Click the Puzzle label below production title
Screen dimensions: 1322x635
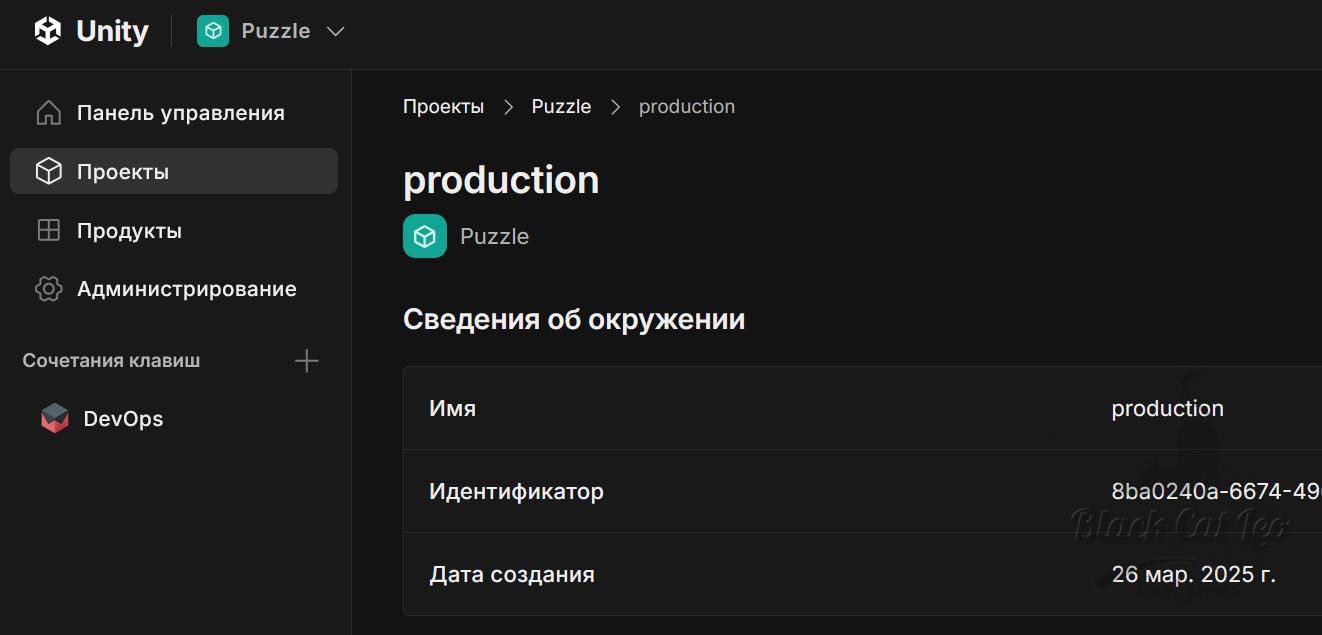pos(494,237)
